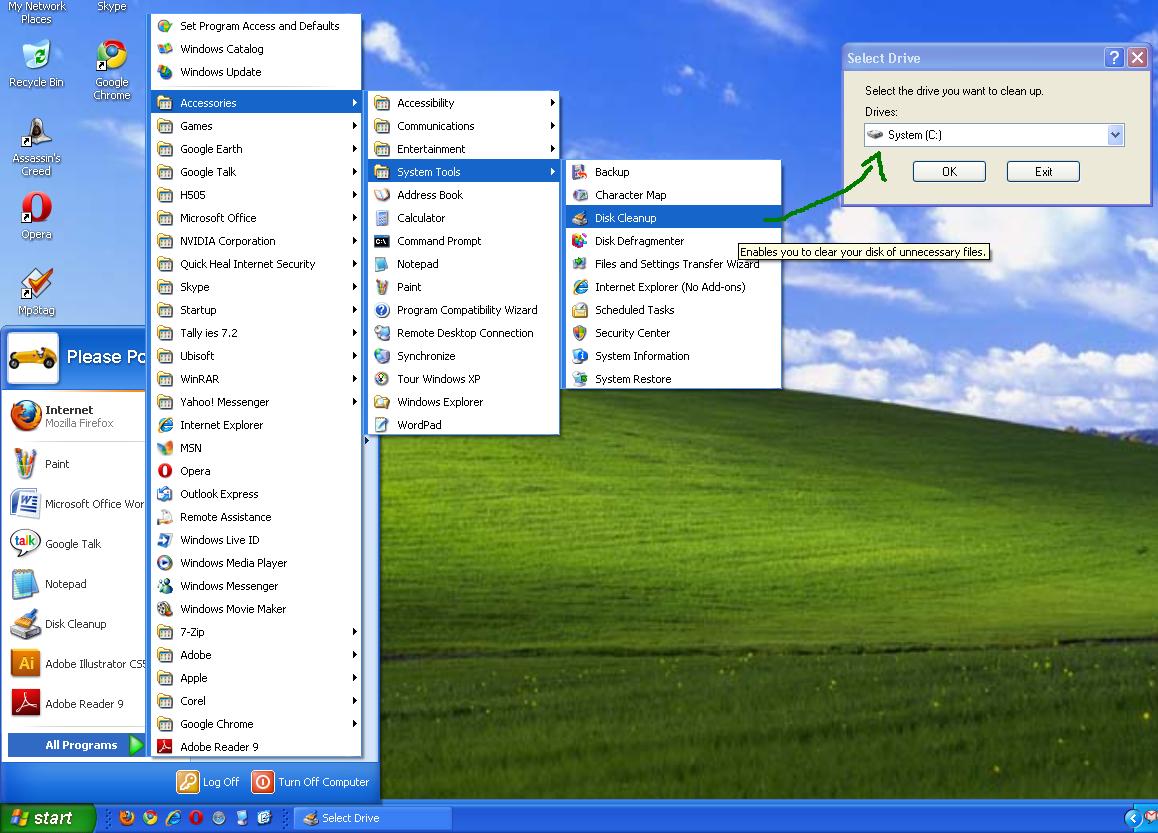Open Security Center menu entry
The image size is (1158, 833).
673,332
